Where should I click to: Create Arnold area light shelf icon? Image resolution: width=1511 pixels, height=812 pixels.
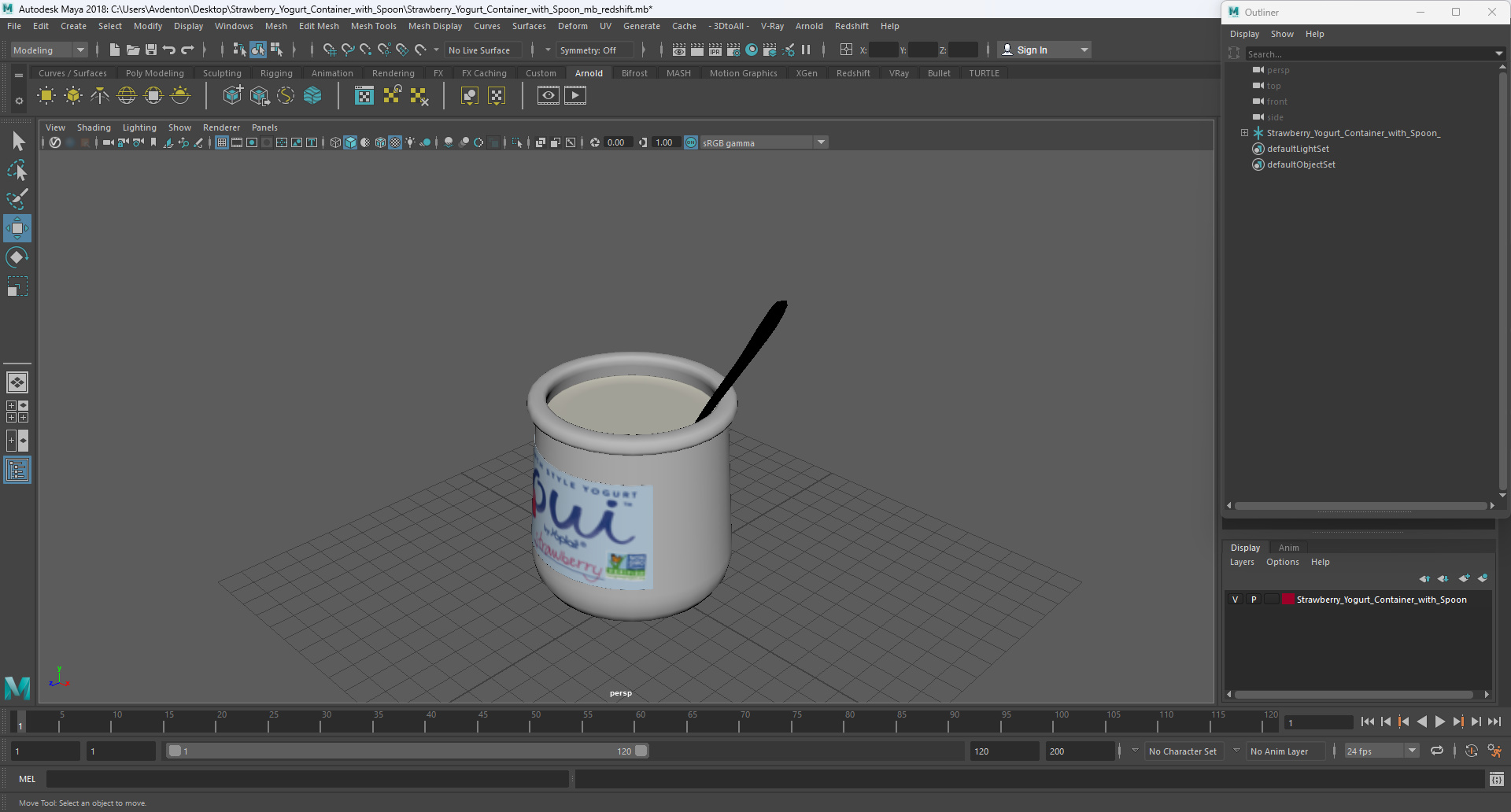(46, 96)
